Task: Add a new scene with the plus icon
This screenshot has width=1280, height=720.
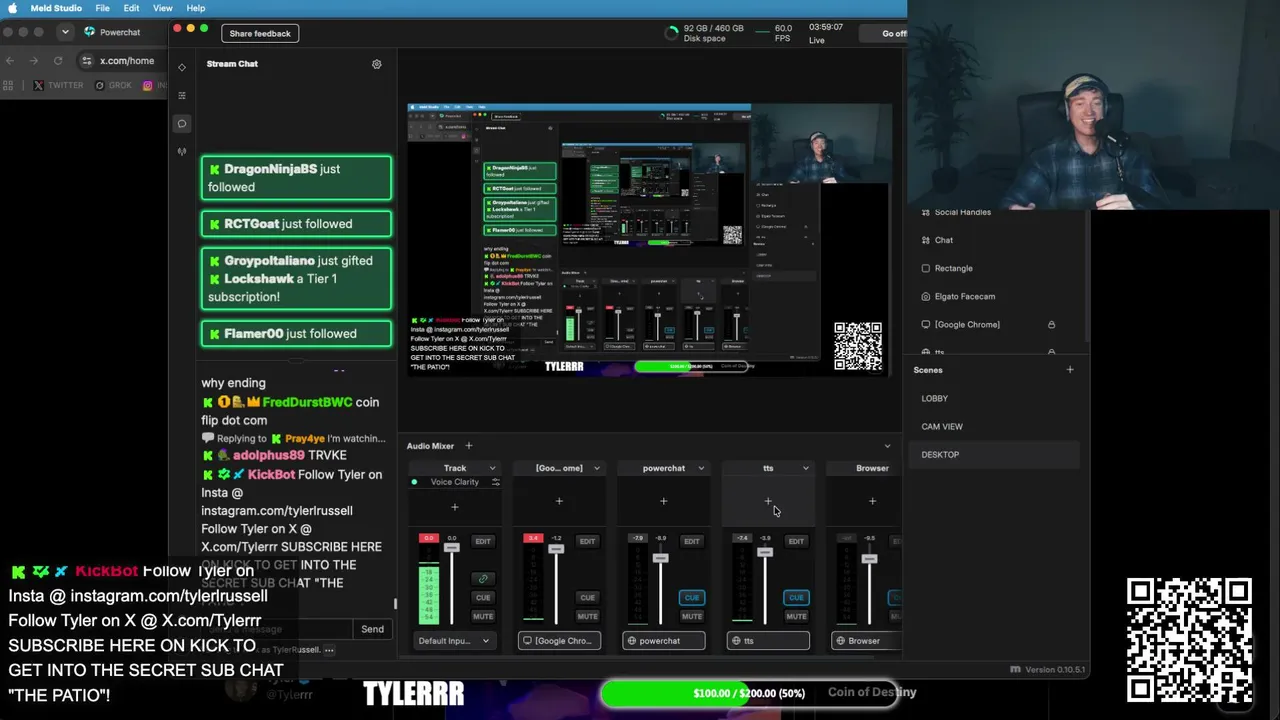Action: (1070, 370)
